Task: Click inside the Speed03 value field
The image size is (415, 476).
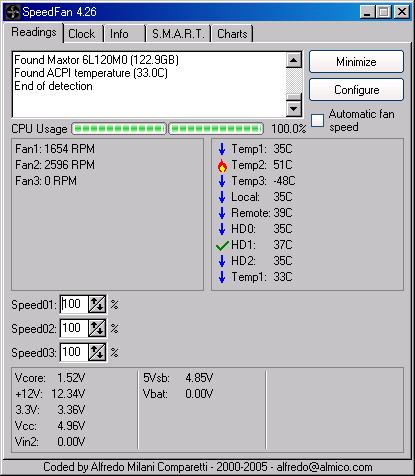Action: [x=74, y=352]
